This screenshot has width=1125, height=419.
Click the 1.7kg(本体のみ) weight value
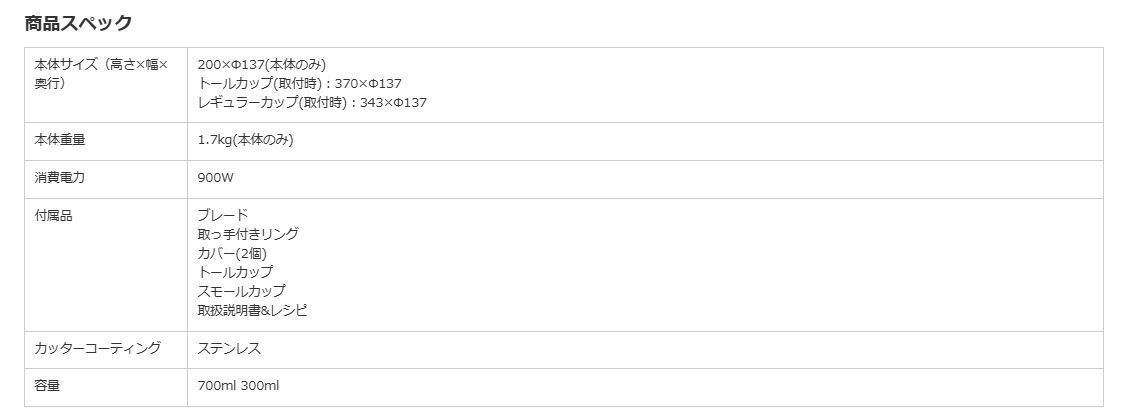coord(245,140)
